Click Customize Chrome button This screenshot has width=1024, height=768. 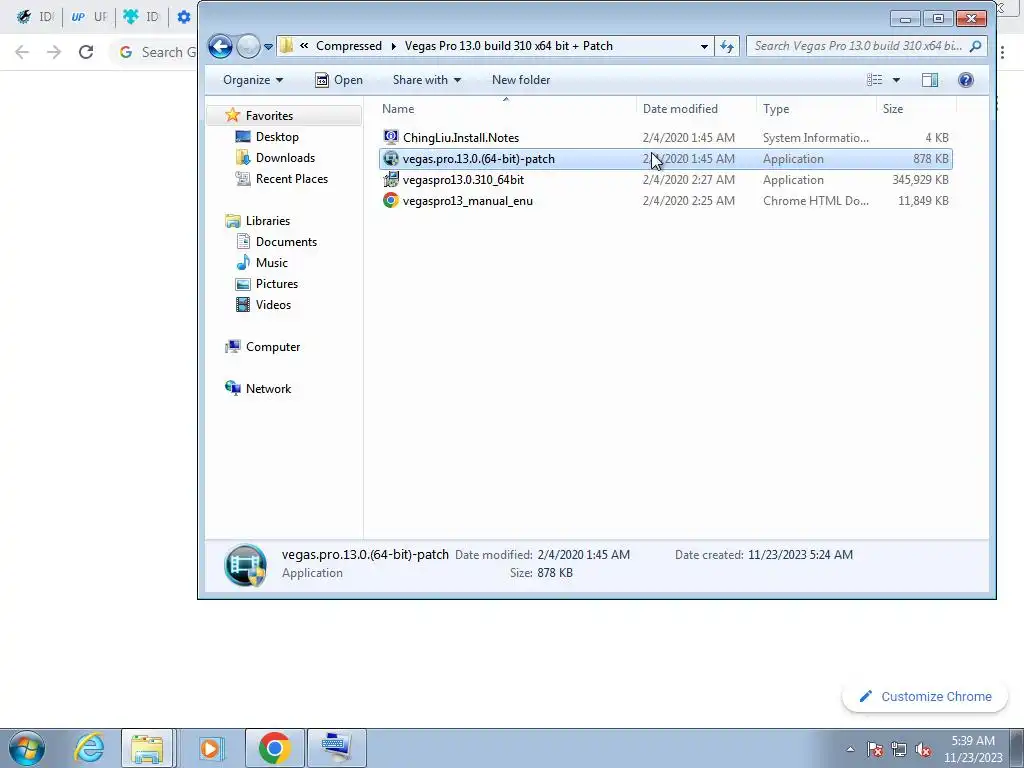(x=925, y=697)
